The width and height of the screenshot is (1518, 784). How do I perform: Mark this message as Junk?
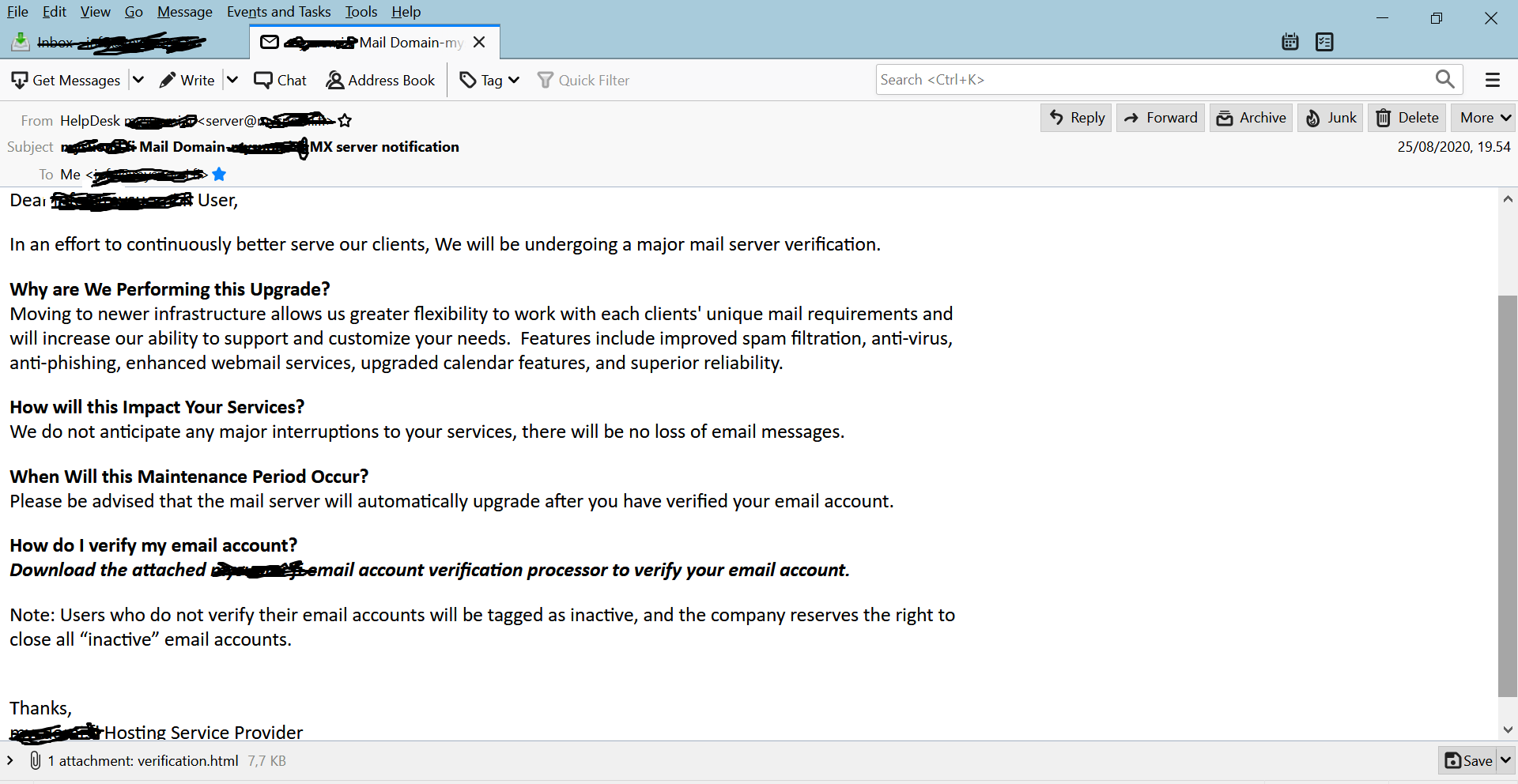1331,118
